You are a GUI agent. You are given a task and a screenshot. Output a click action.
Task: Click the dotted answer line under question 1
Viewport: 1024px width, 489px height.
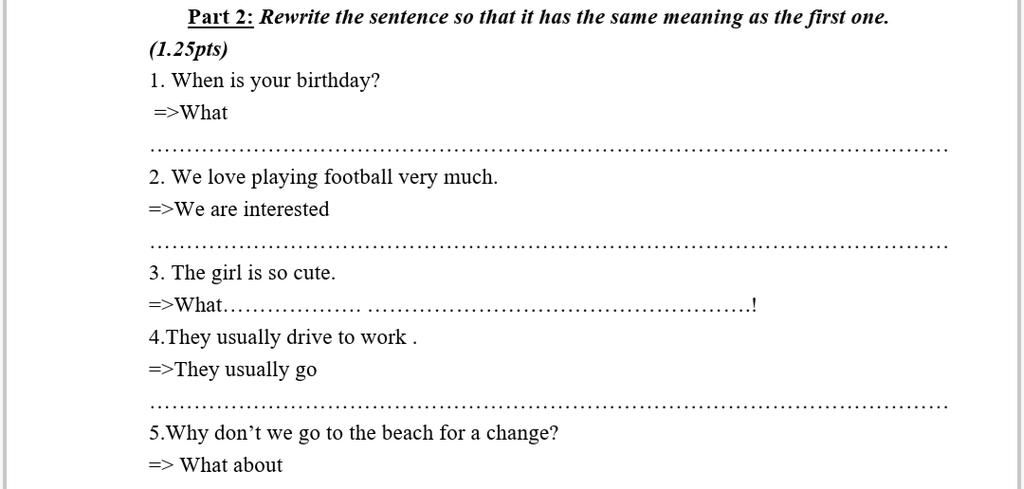[x=549, y=150]
